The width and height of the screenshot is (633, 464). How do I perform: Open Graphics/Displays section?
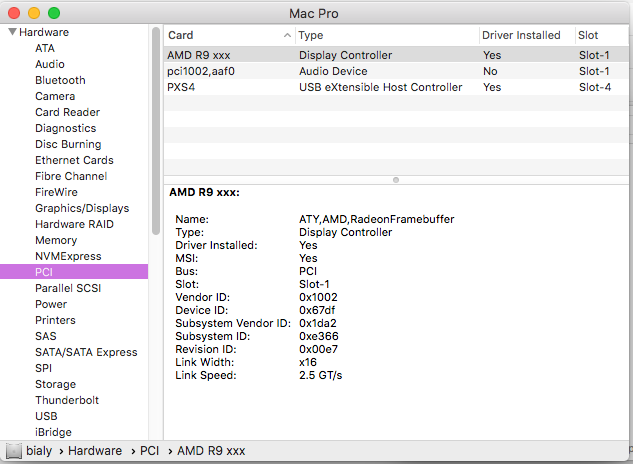click(x=82, y=208)
